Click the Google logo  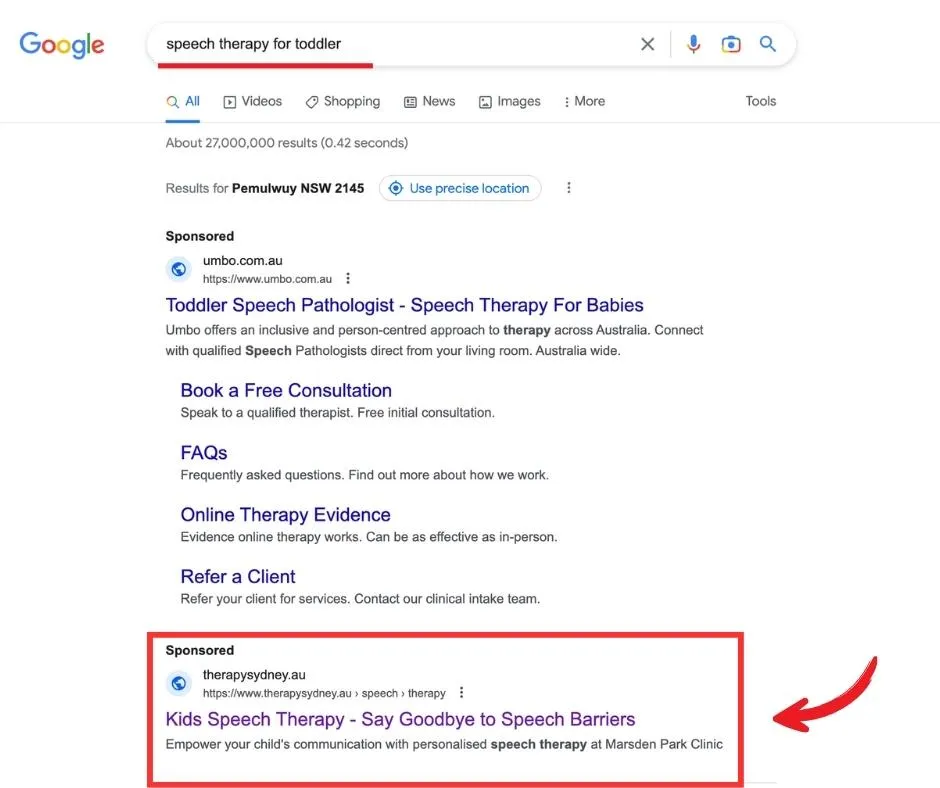coord(62,45)
